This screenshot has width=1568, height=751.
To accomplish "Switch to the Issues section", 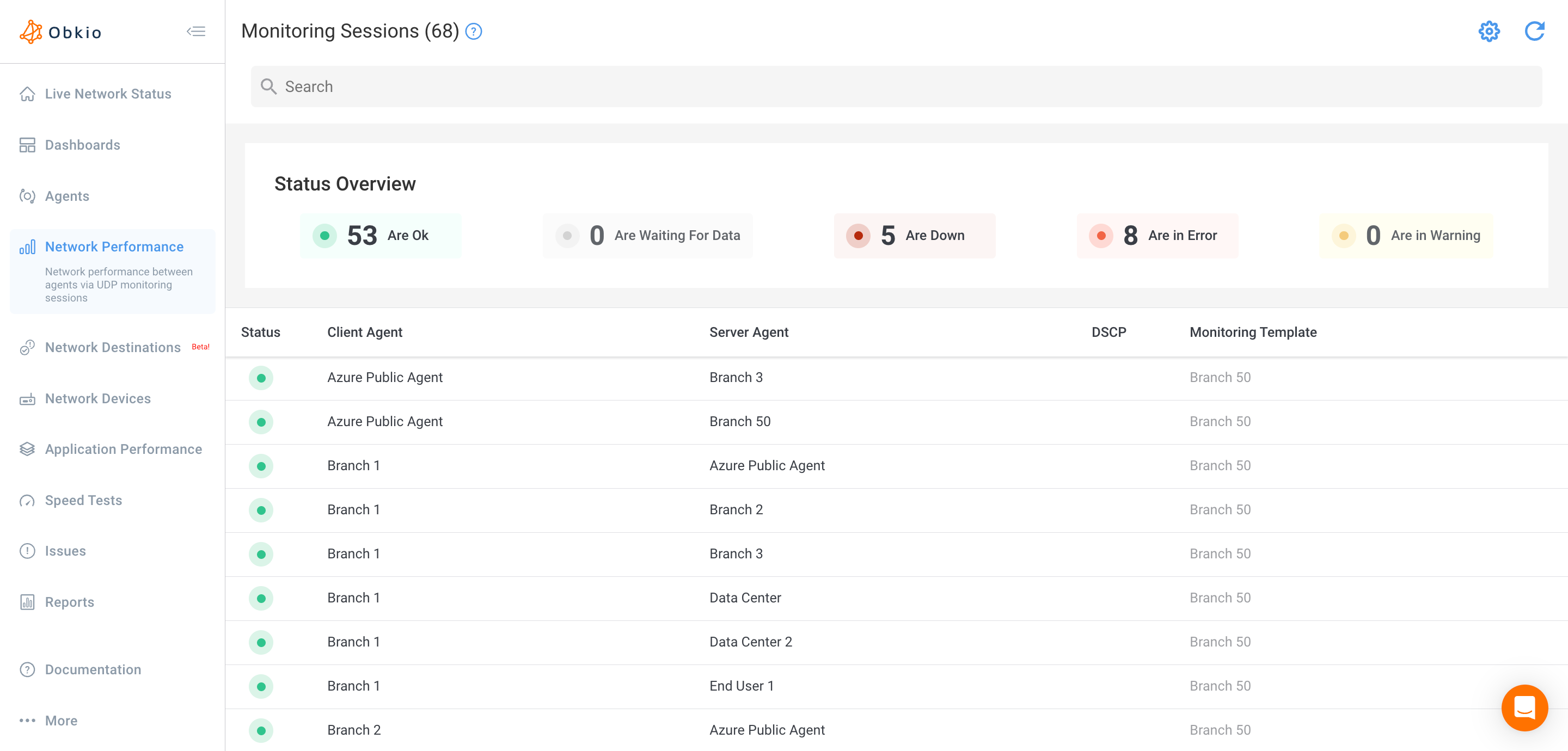I will 66,551.
